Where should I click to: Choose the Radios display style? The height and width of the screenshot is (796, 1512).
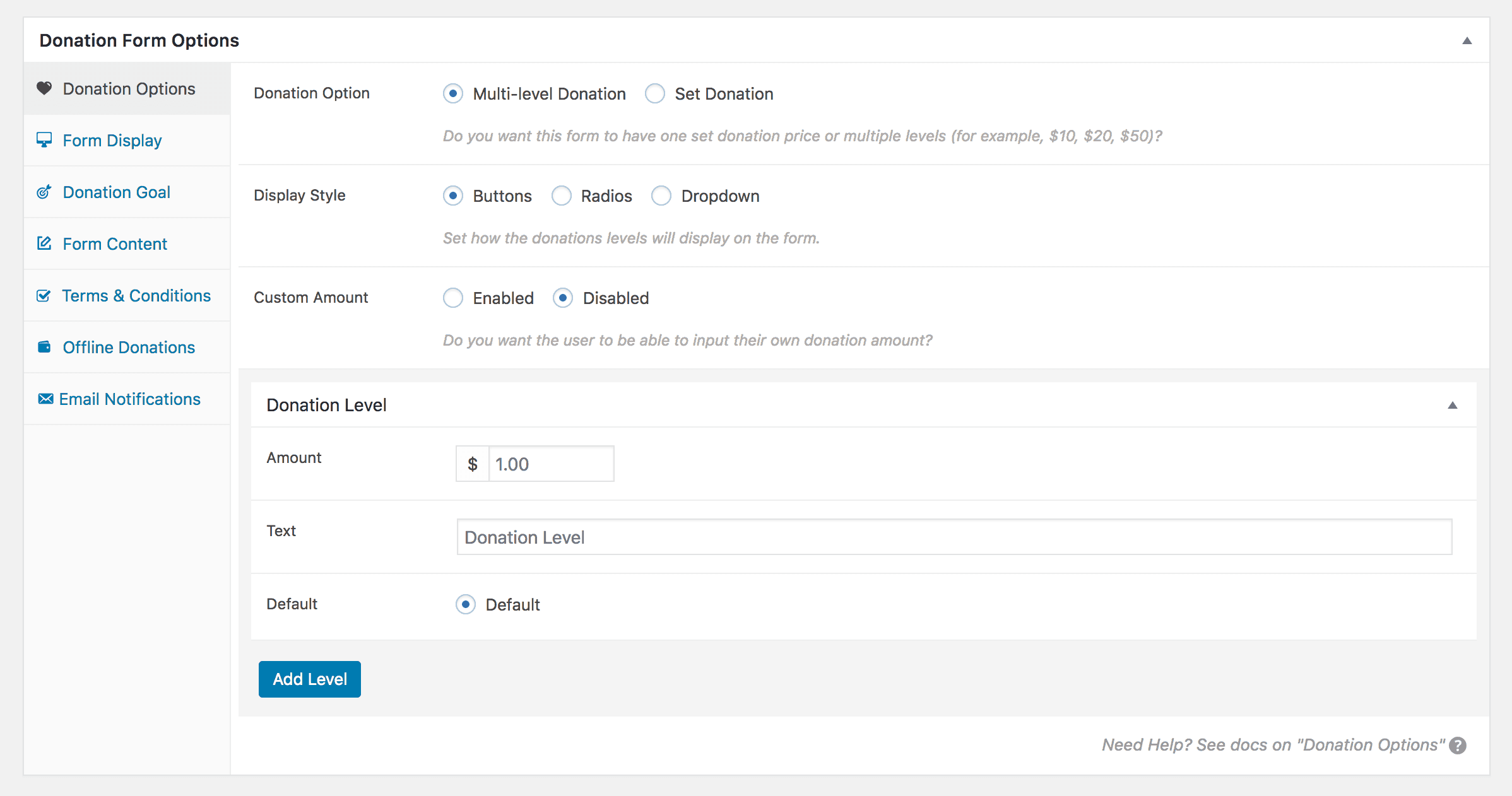click(x=561, y=196)
